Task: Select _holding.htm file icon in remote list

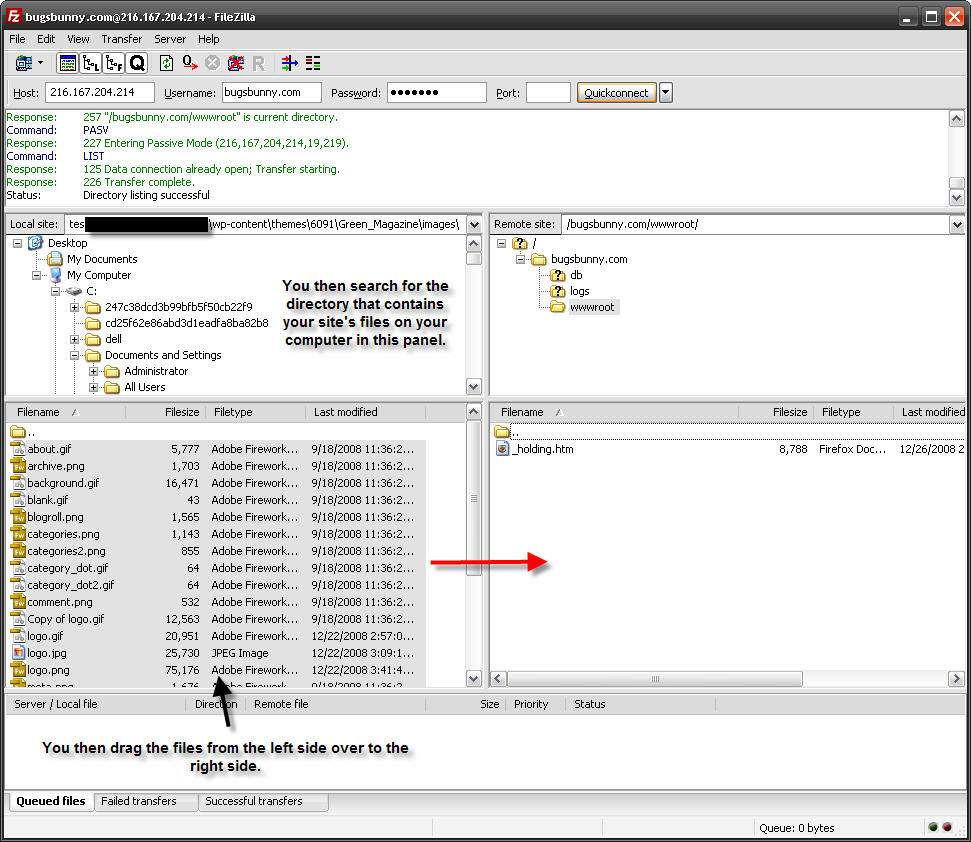Action: click(x=502, y=449)
